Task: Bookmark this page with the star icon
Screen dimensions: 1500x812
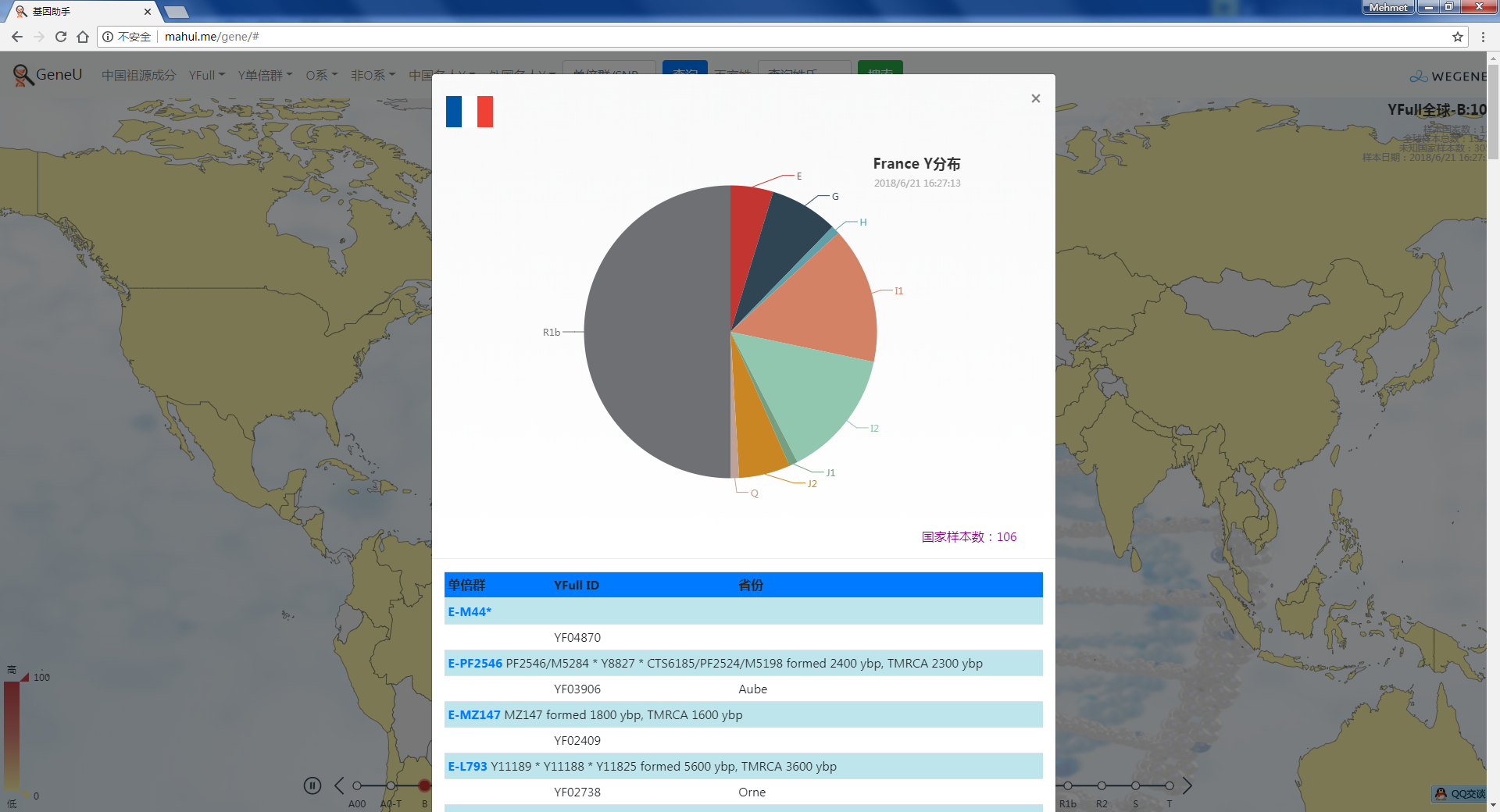Action: tap(1457, 37)
